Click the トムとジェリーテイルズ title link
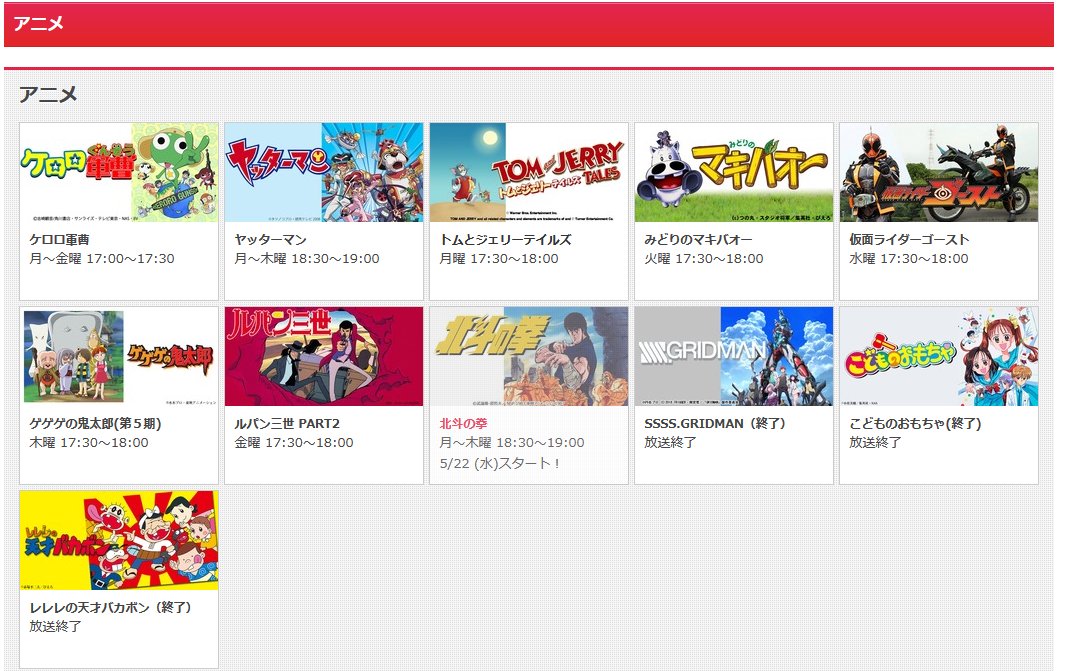 point(505,240)
